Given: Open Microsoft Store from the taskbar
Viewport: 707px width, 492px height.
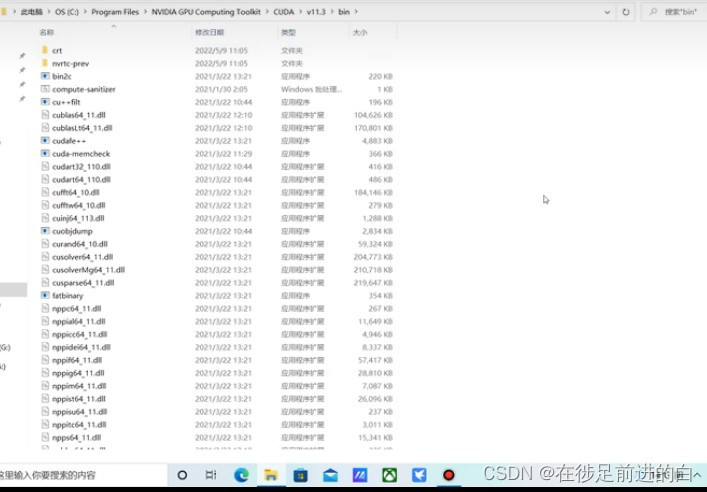Looking at the screenshot, I should (300, 475).
